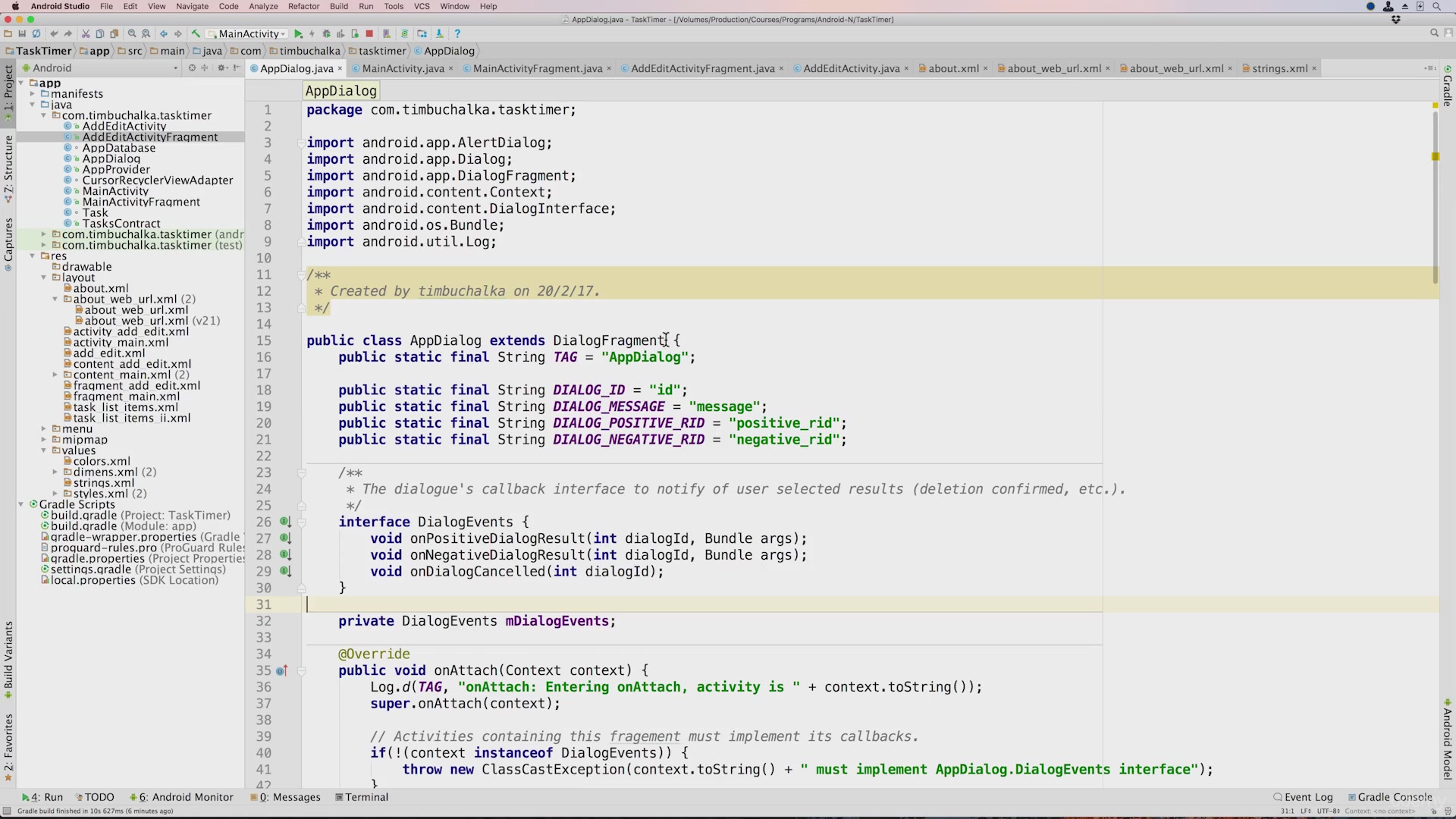This screenshot has width=1456, height=819.
Task: Click the Make Project hammer icon
Action: (196, 34)
